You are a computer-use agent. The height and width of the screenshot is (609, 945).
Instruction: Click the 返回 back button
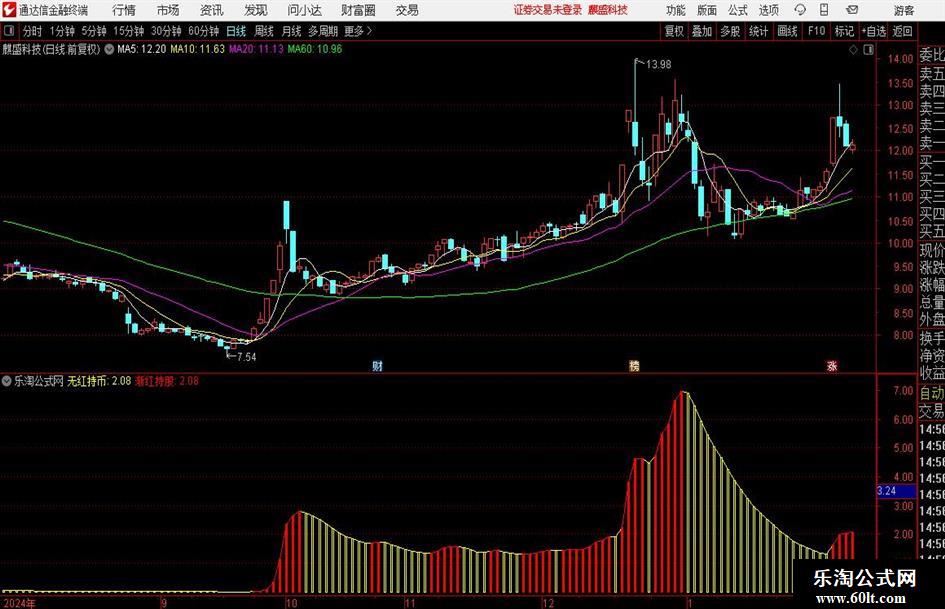tap(902, 31)
